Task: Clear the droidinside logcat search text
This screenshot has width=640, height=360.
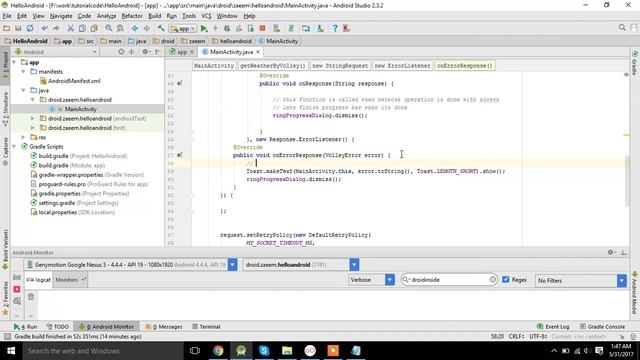Action: pyautogui.click(x=493, y=280)
